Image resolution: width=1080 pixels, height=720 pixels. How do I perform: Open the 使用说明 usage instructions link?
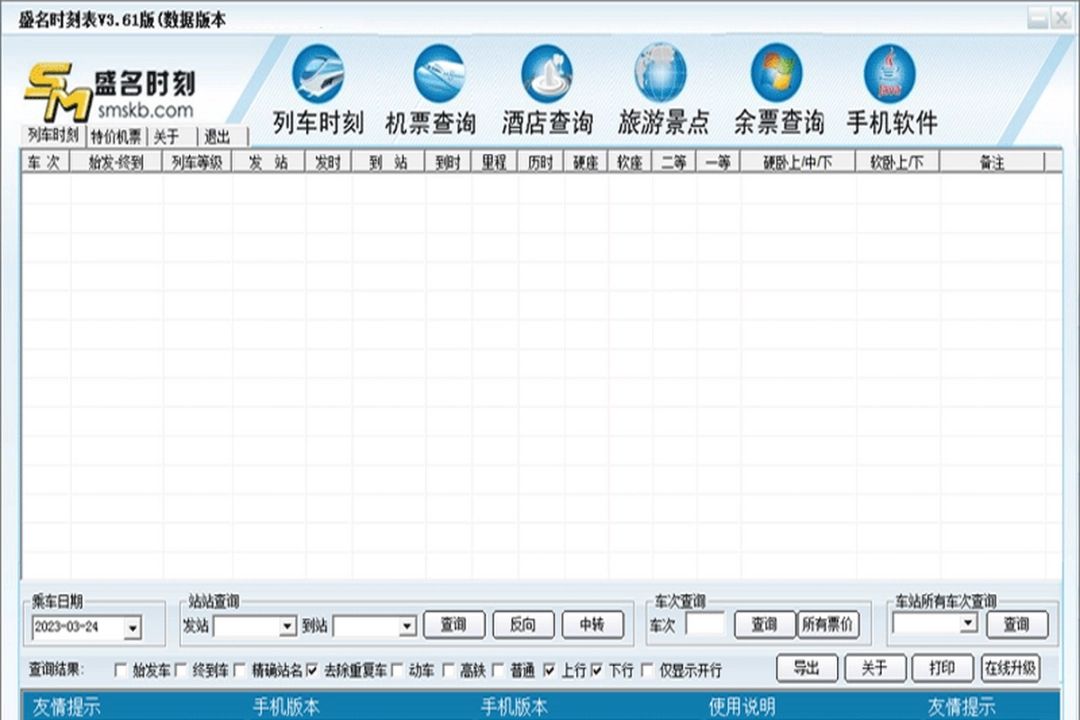tap(743, 704)
